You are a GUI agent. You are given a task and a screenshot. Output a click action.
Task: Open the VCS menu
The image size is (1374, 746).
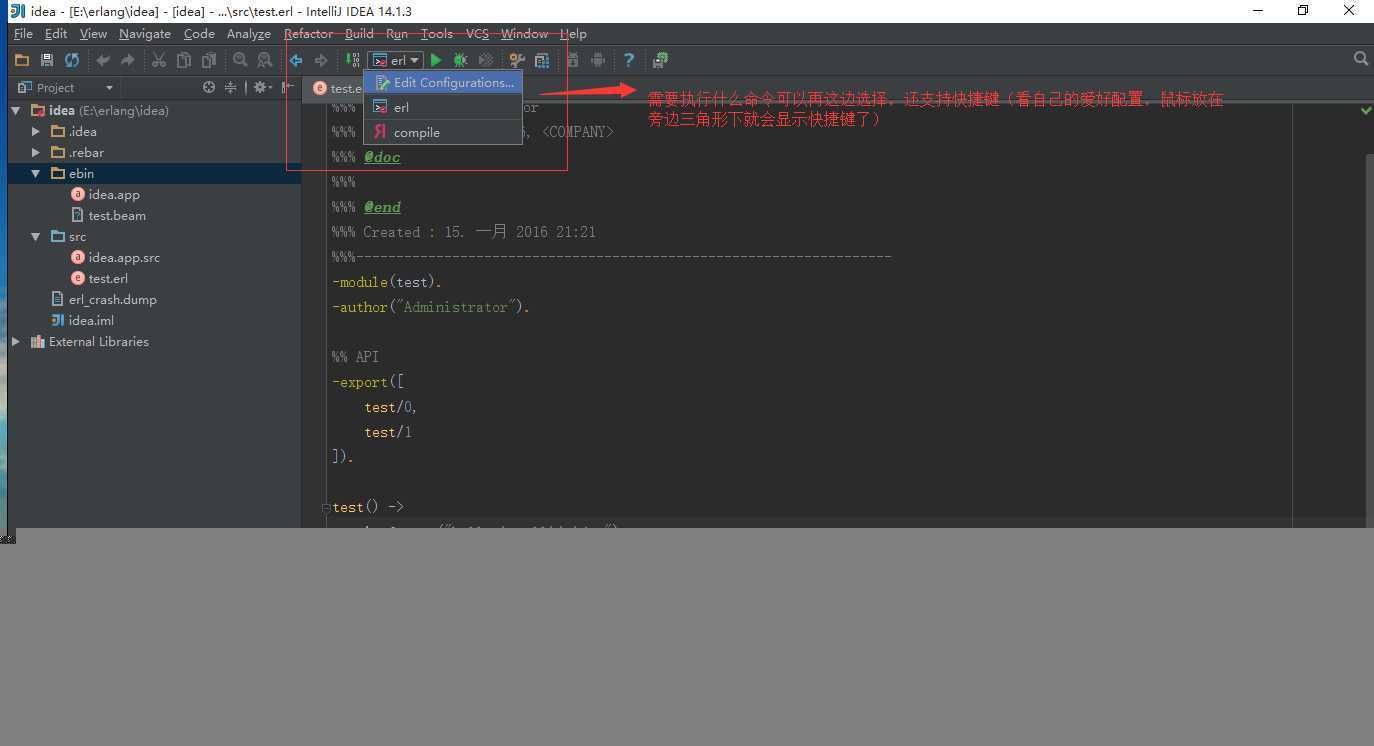[x=477, y=33]
